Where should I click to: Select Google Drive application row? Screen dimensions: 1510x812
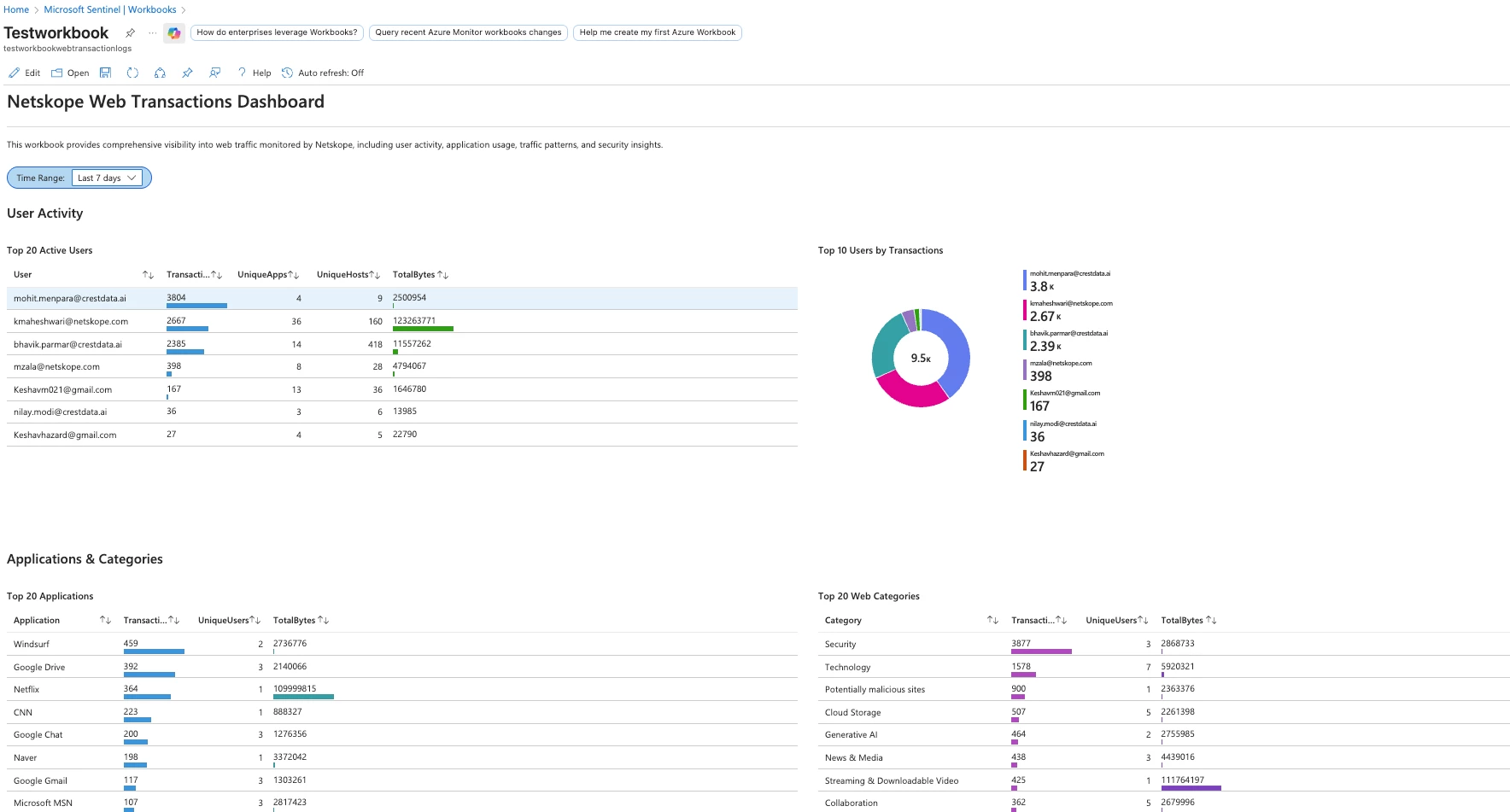402,667
